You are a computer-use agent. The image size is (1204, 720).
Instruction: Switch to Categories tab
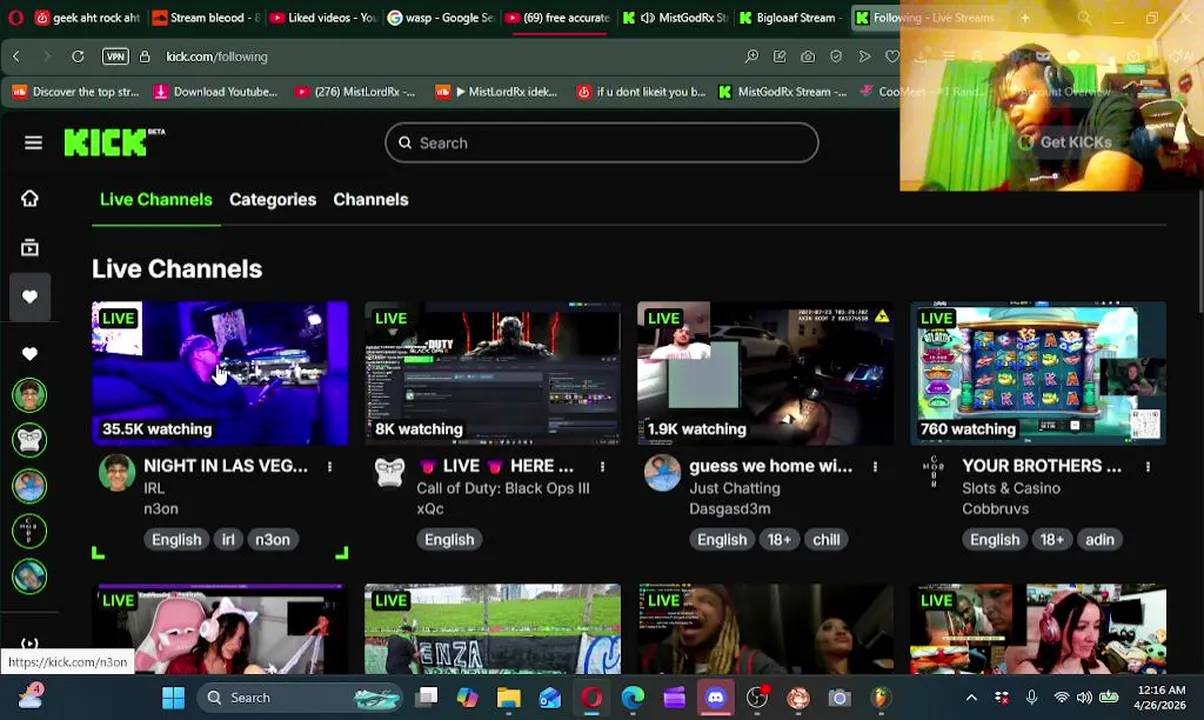(272, 199)
